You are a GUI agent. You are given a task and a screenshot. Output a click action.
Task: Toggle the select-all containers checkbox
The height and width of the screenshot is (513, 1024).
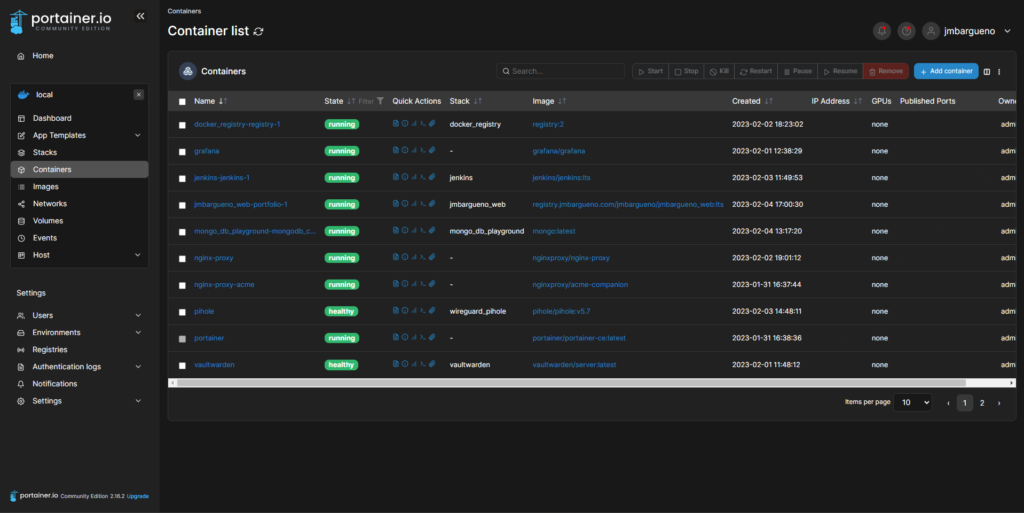point(182,102)
